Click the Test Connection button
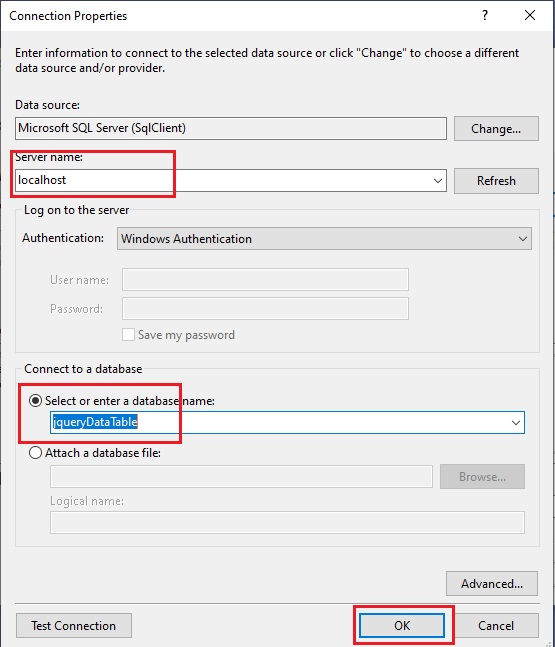This screenshot has height=647, width=555. click(74, 626)
